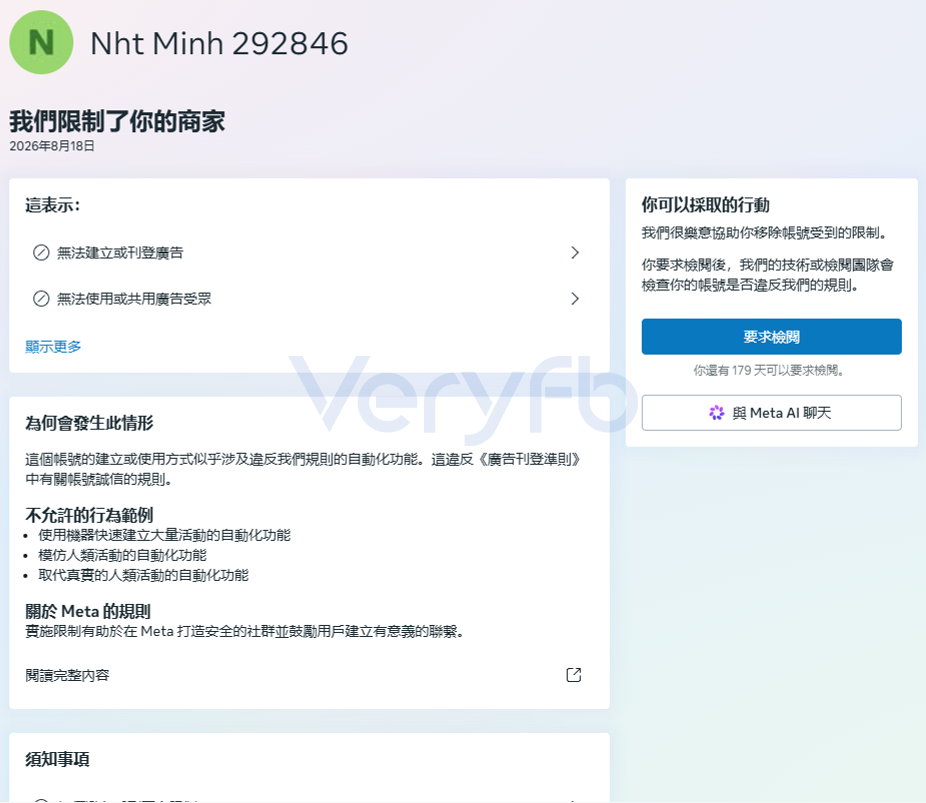The width and height of the screenshot is (926, 803).
Task: Click the 為何會發生此情形 heading
Action: point(89,423)
